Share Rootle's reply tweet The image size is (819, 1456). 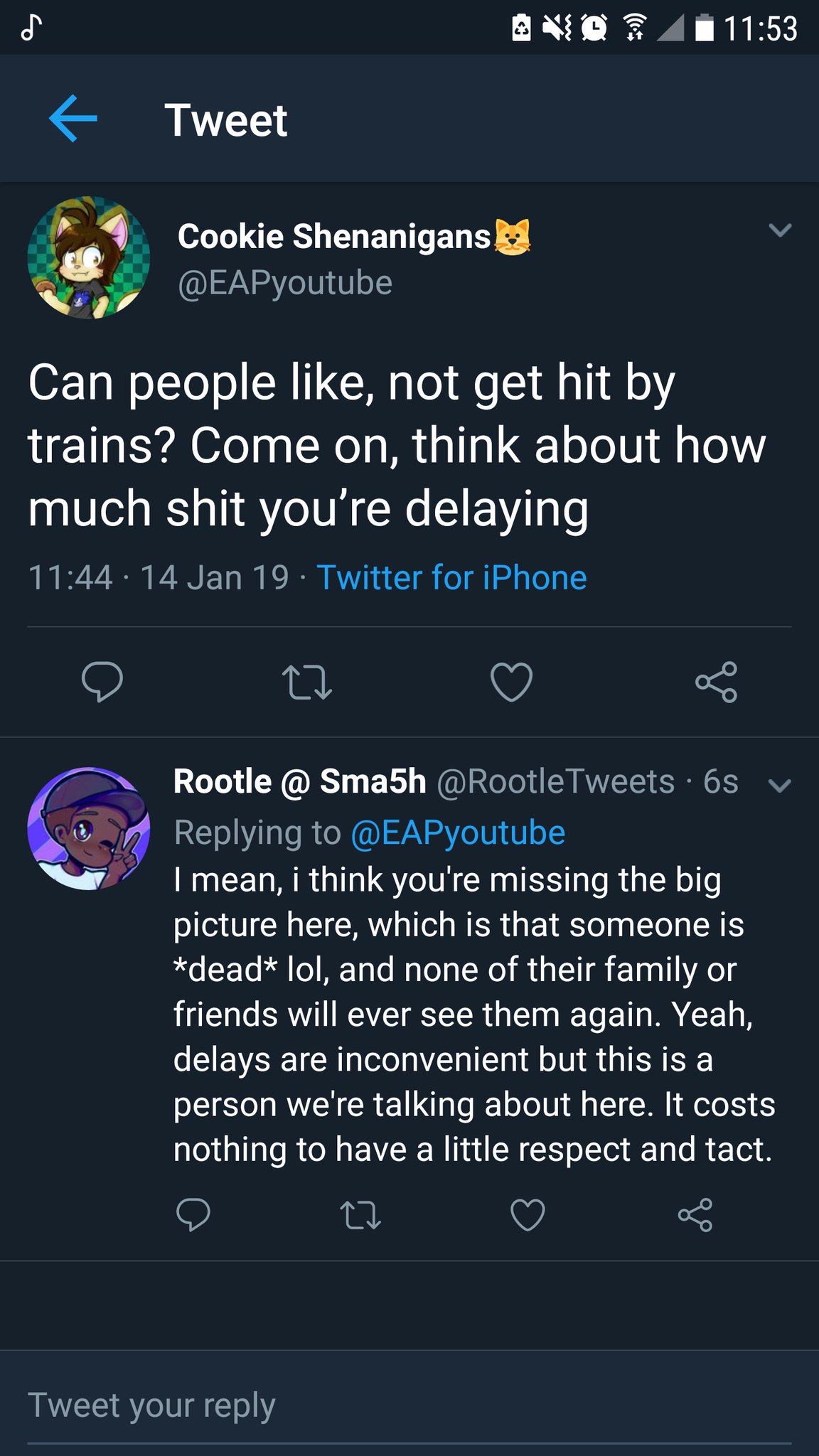[695, 1214]
